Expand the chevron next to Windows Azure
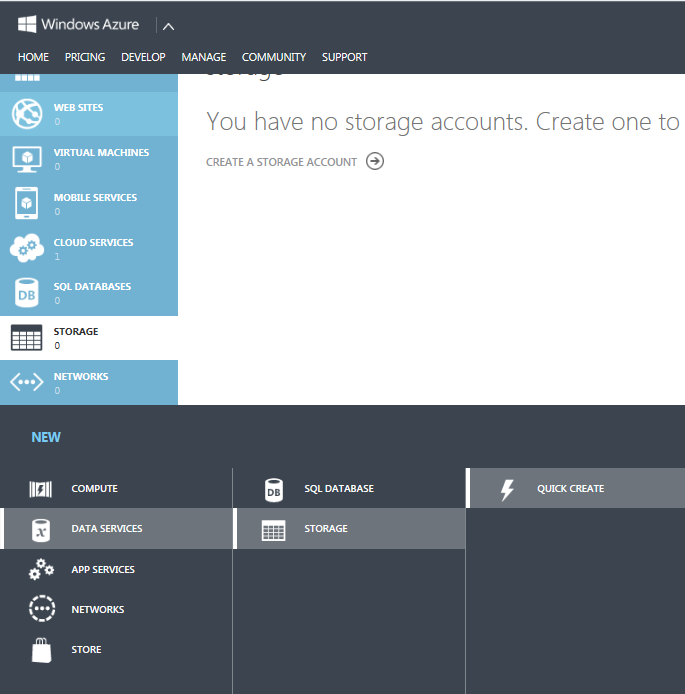This screenshot has width=685, height=694. click(168, 26)
